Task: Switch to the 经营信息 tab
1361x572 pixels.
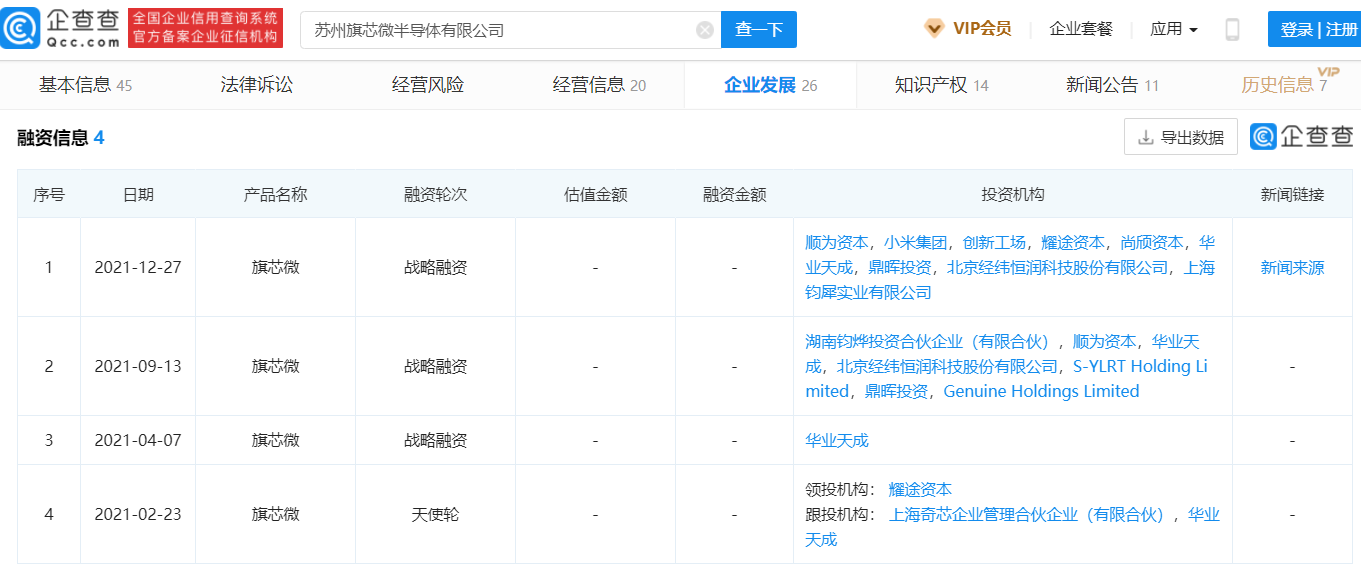Action: (599, 85)
